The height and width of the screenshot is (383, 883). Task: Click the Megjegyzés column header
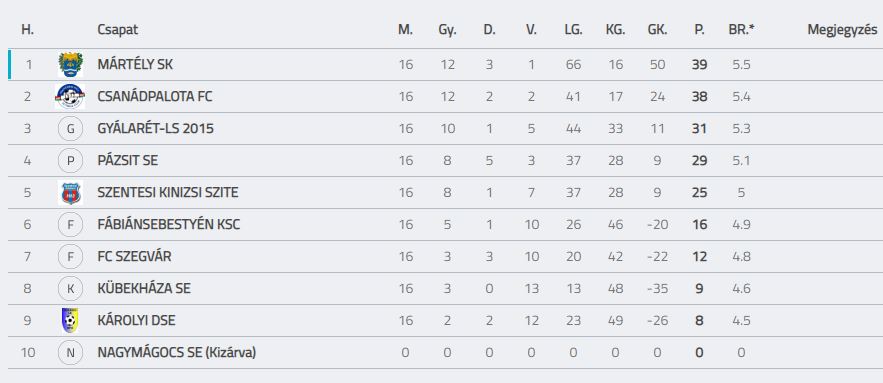(x=842, y=30)
